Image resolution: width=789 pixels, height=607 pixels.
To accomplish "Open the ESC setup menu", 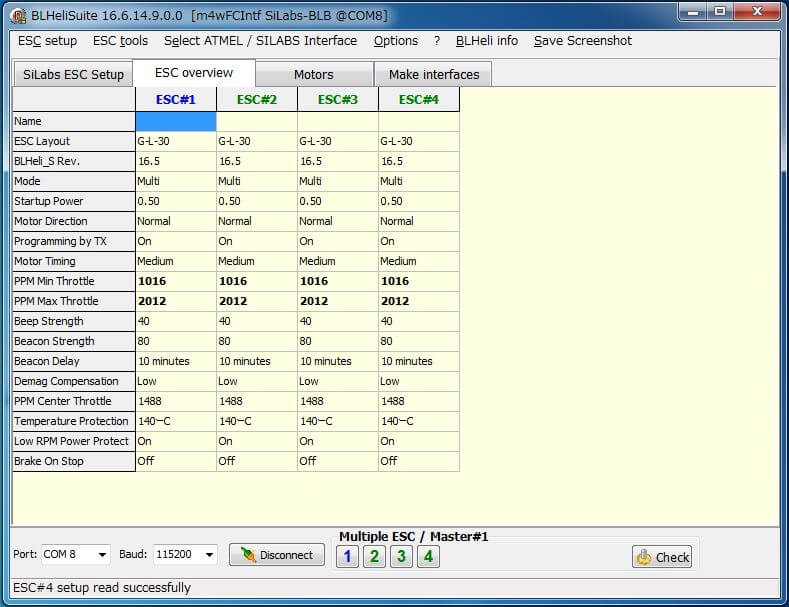I will 47,41.
